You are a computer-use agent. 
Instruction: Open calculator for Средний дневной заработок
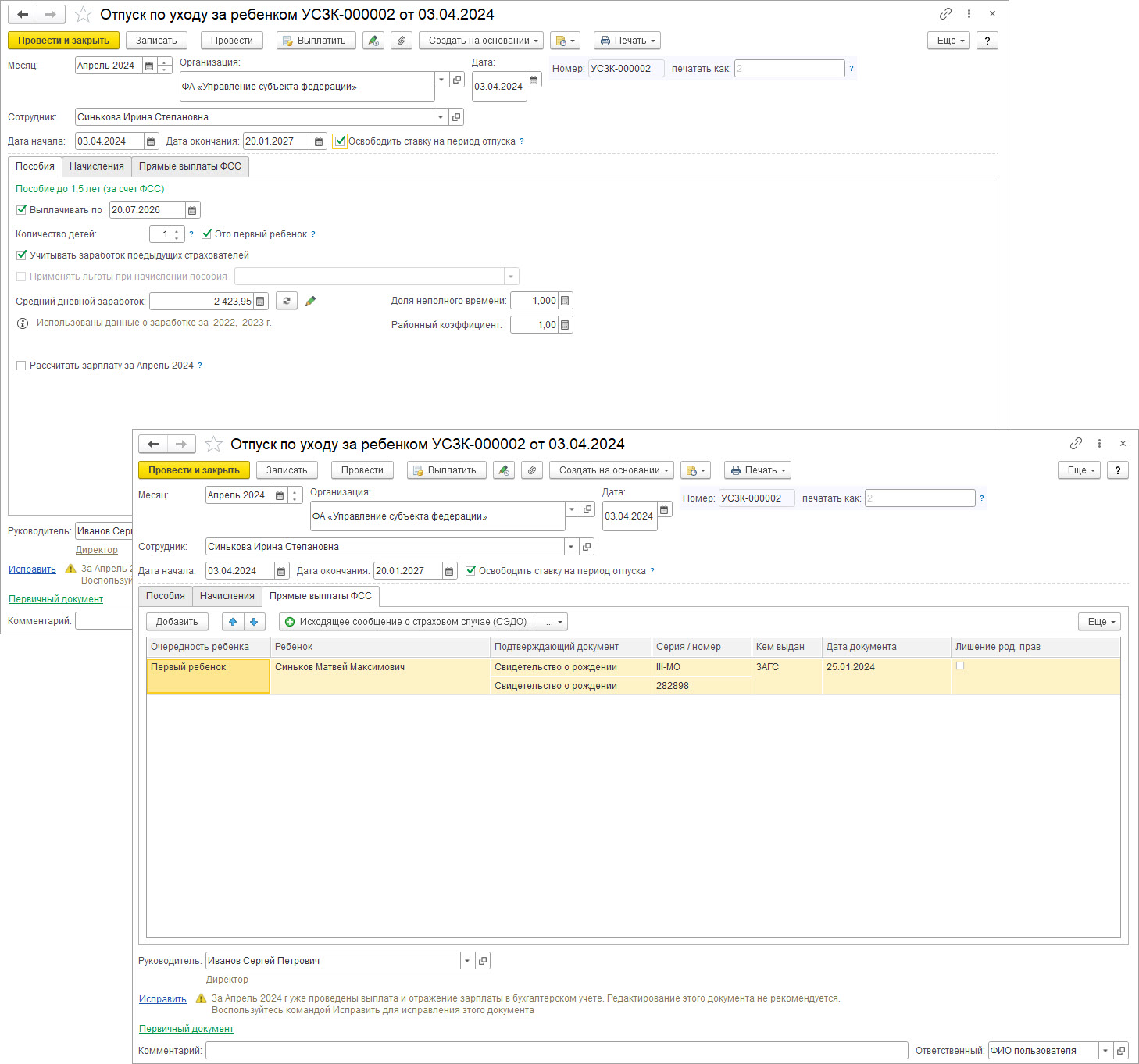[x=261, y=302]
